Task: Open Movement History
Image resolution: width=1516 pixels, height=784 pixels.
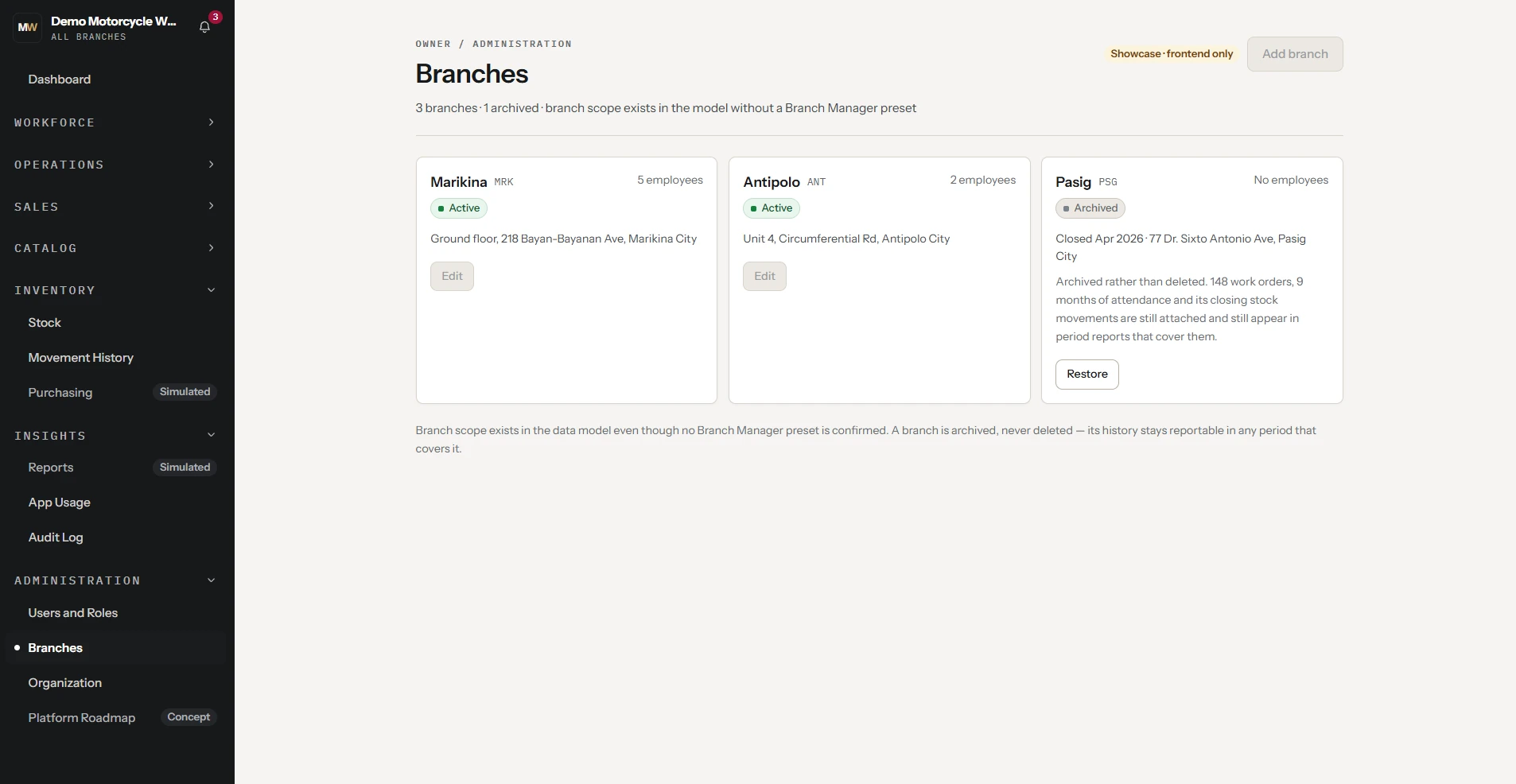Action: (115, 358)
